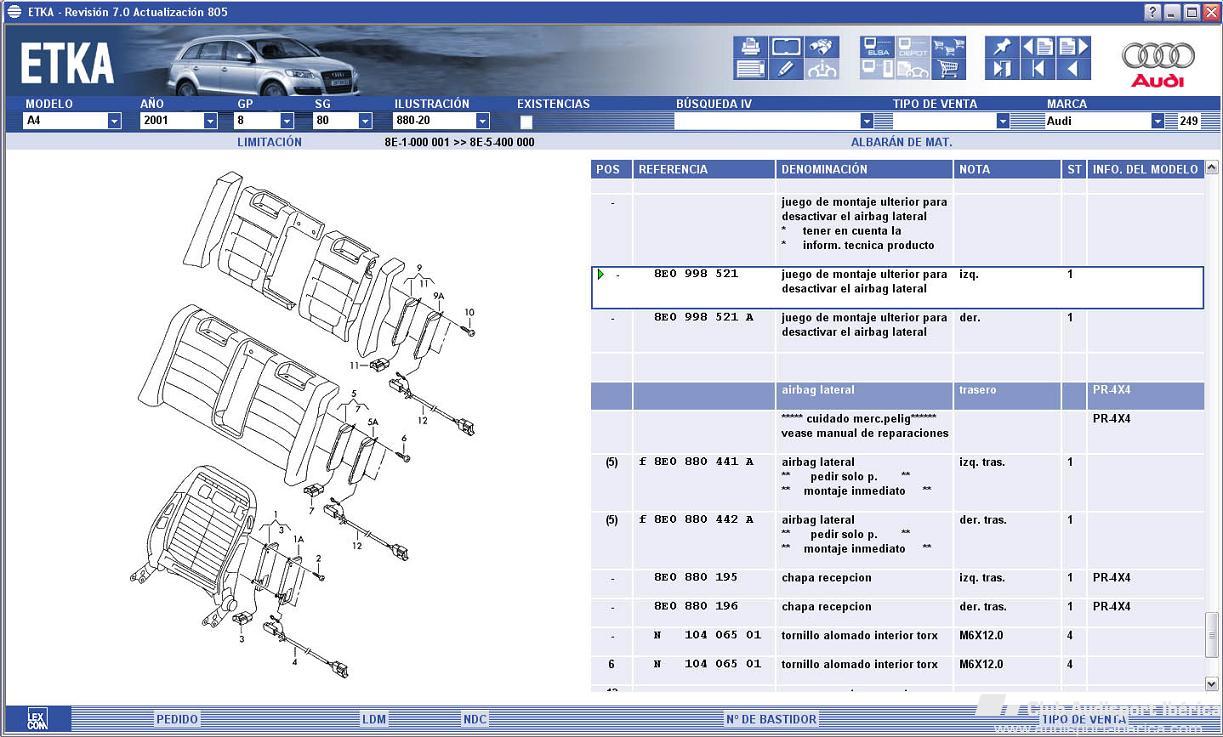
Task: Click the Limitación label
Action: 269,142
